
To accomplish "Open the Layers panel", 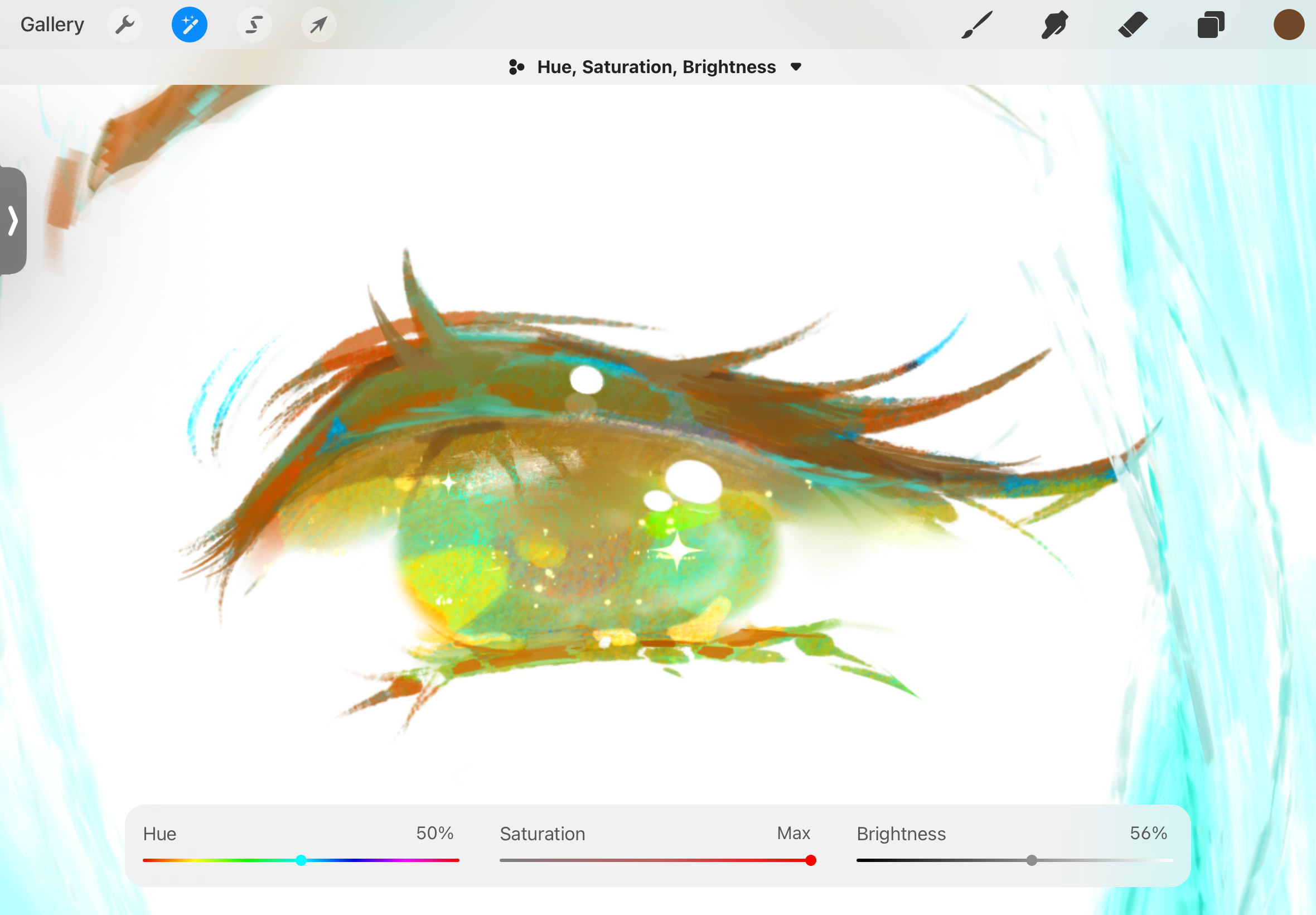I will (1211, 25).
